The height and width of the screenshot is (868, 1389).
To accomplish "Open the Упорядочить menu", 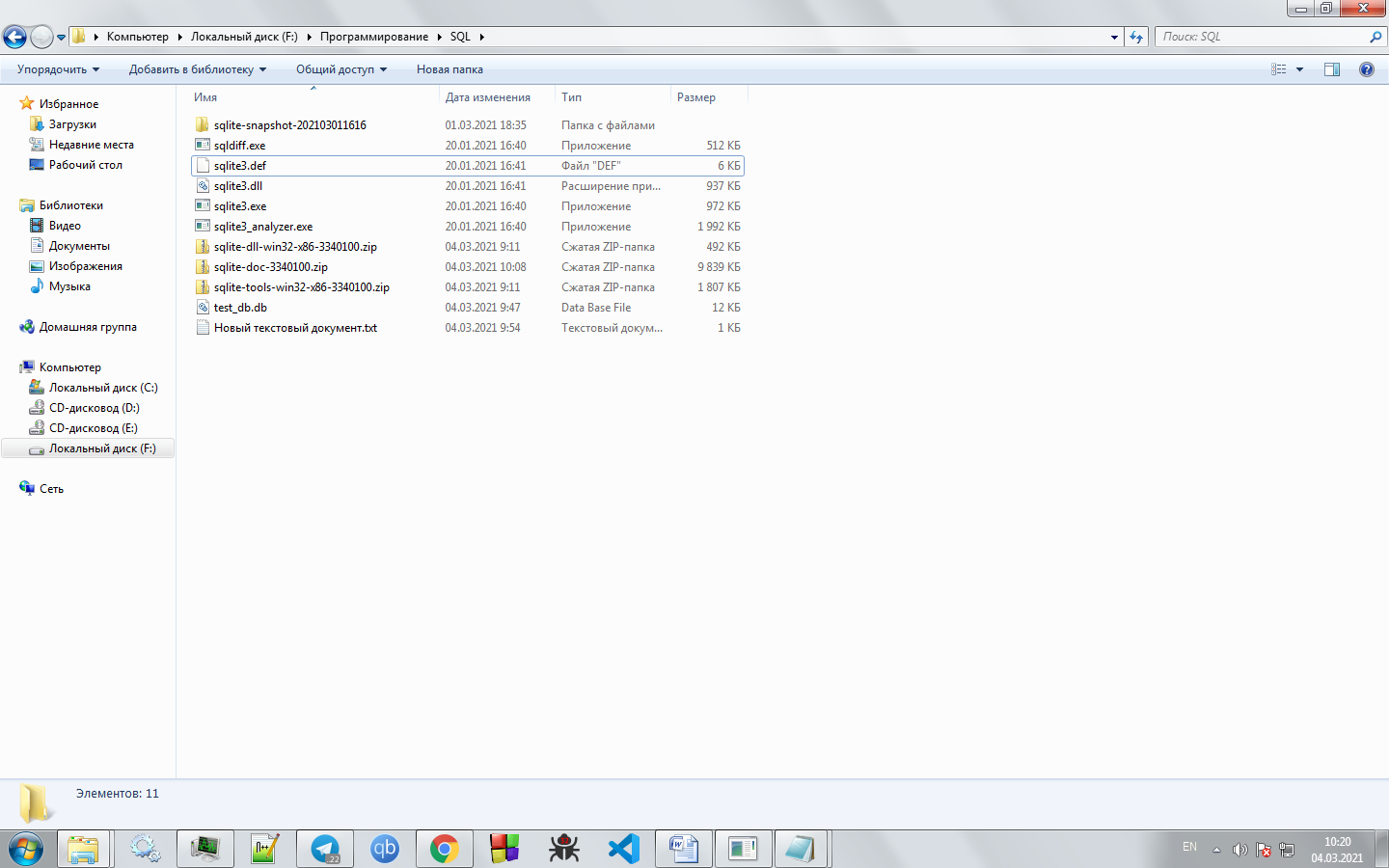I will click(x=58, y=69).
